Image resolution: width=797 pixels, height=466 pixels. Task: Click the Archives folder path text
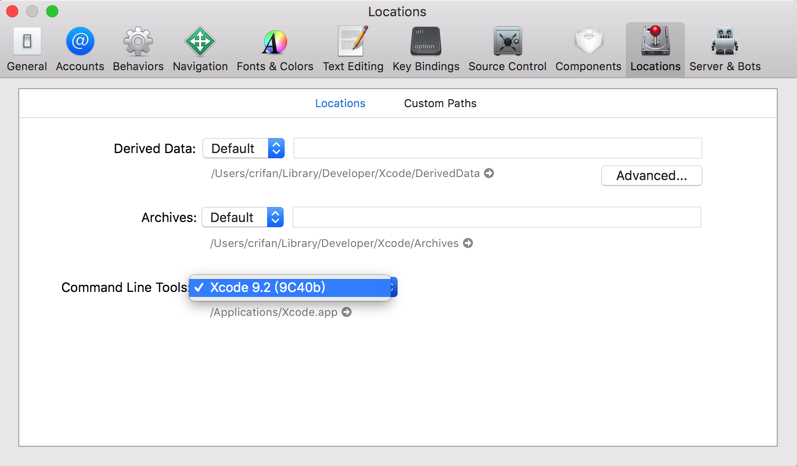coord(334,243)
